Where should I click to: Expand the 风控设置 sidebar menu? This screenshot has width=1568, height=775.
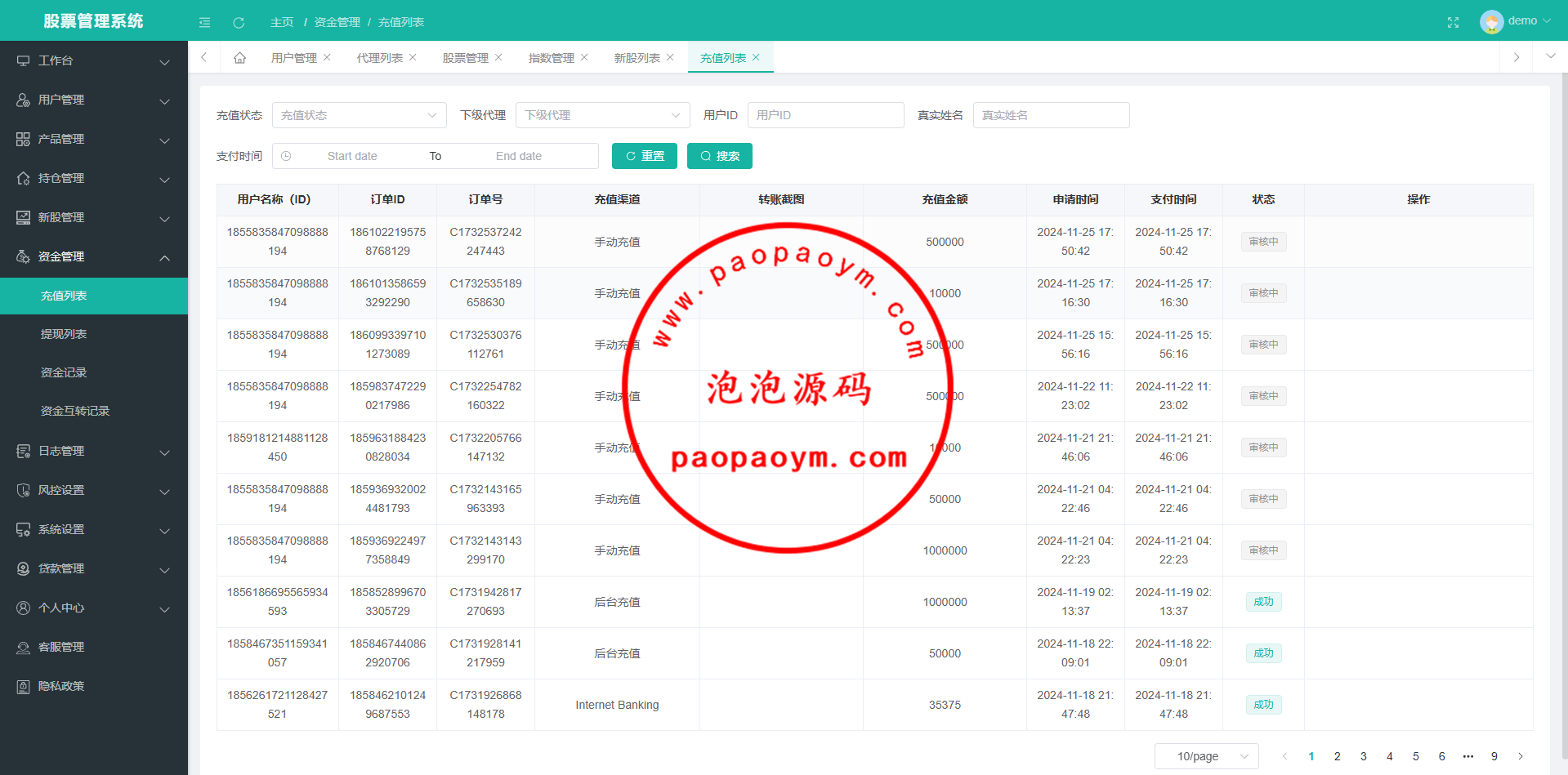94,490
